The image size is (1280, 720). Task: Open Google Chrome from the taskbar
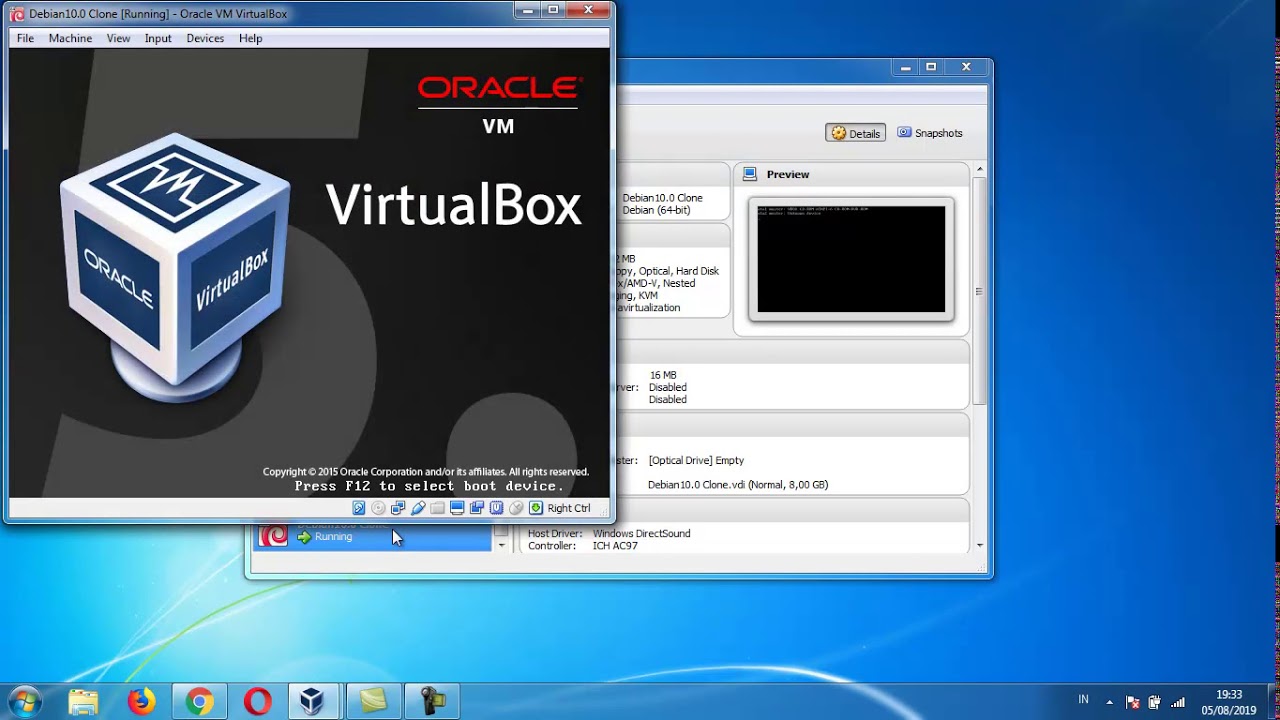(x=199, y=702)
